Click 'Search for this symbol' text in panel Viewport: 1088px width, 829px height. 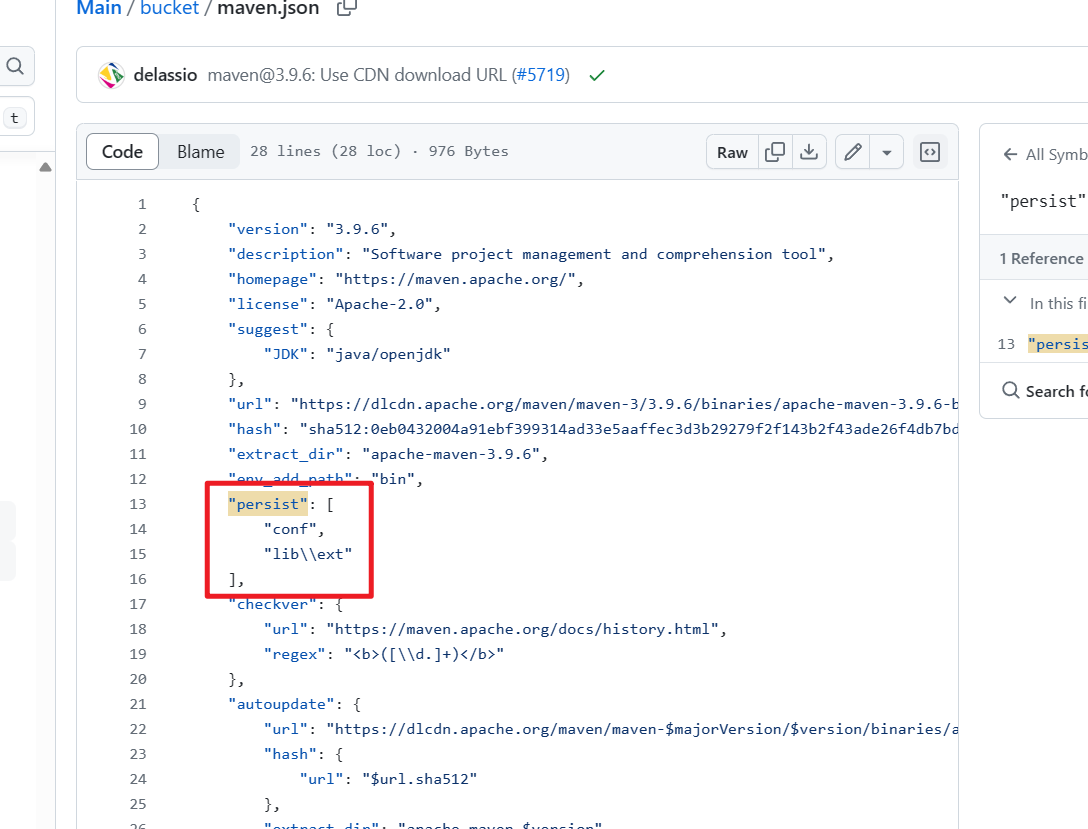pos(1056,391)
